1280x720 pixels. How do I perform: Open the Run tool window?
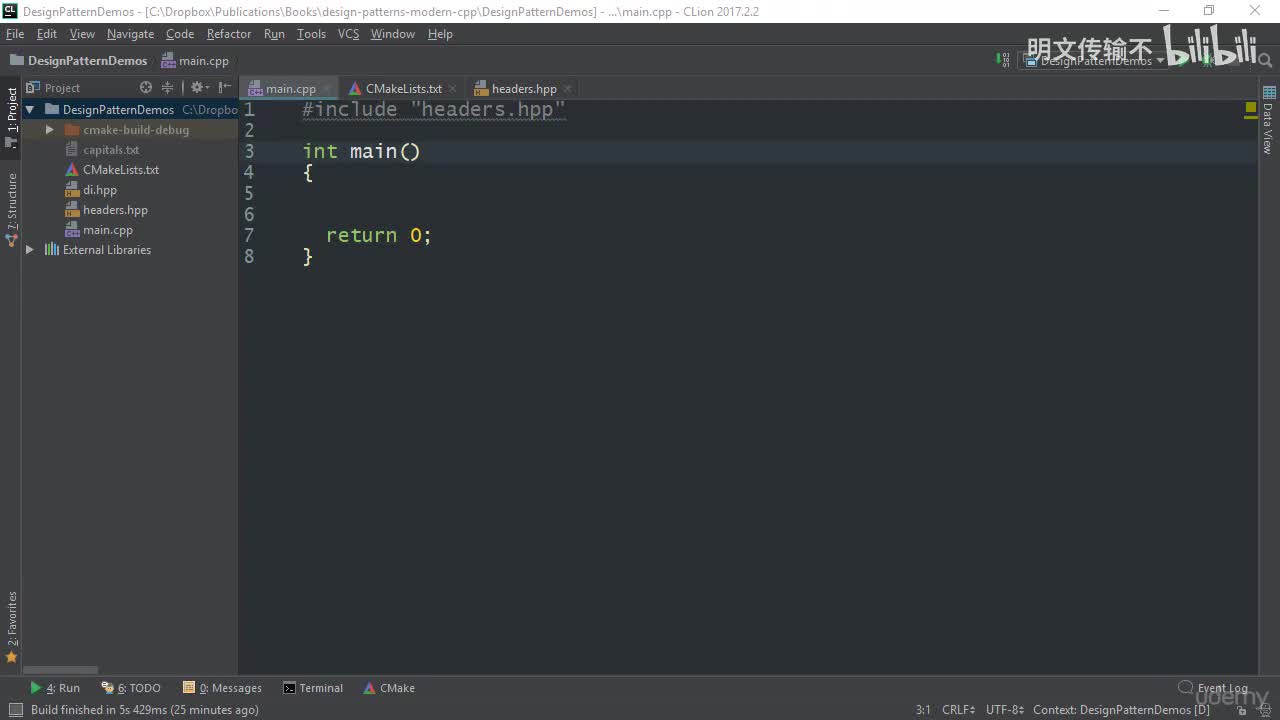point(55,688)
